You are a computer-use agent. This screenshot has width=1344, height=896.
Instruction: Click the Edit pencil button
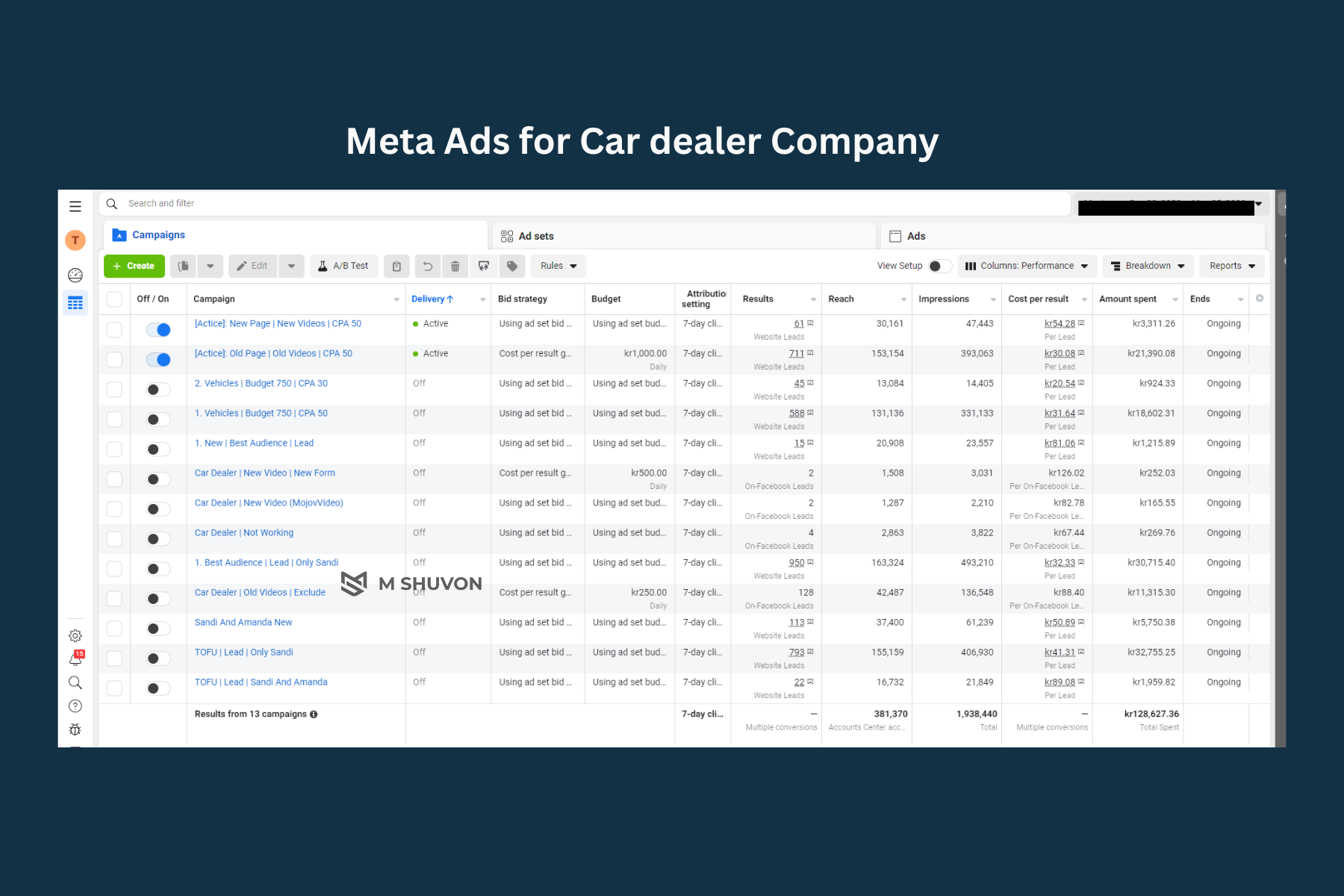click(x=252, y=266)
